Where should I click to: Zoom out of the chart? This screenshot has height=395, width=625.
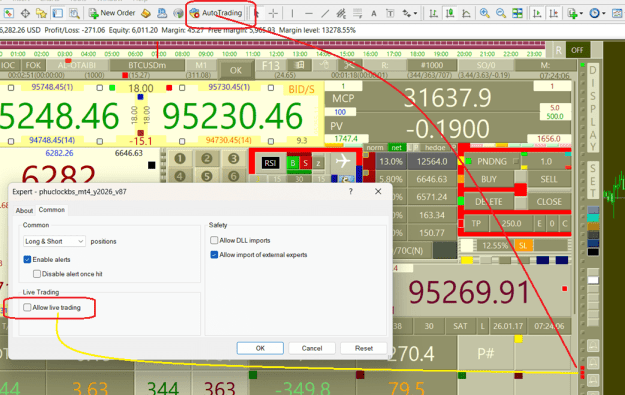click(501, 14)
